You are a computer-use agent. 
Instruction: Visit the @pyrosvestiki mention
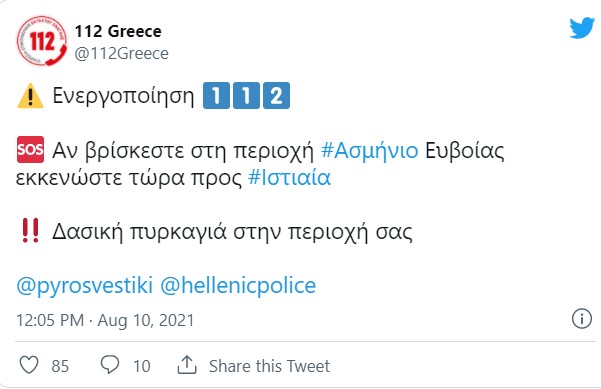[85, 286]
